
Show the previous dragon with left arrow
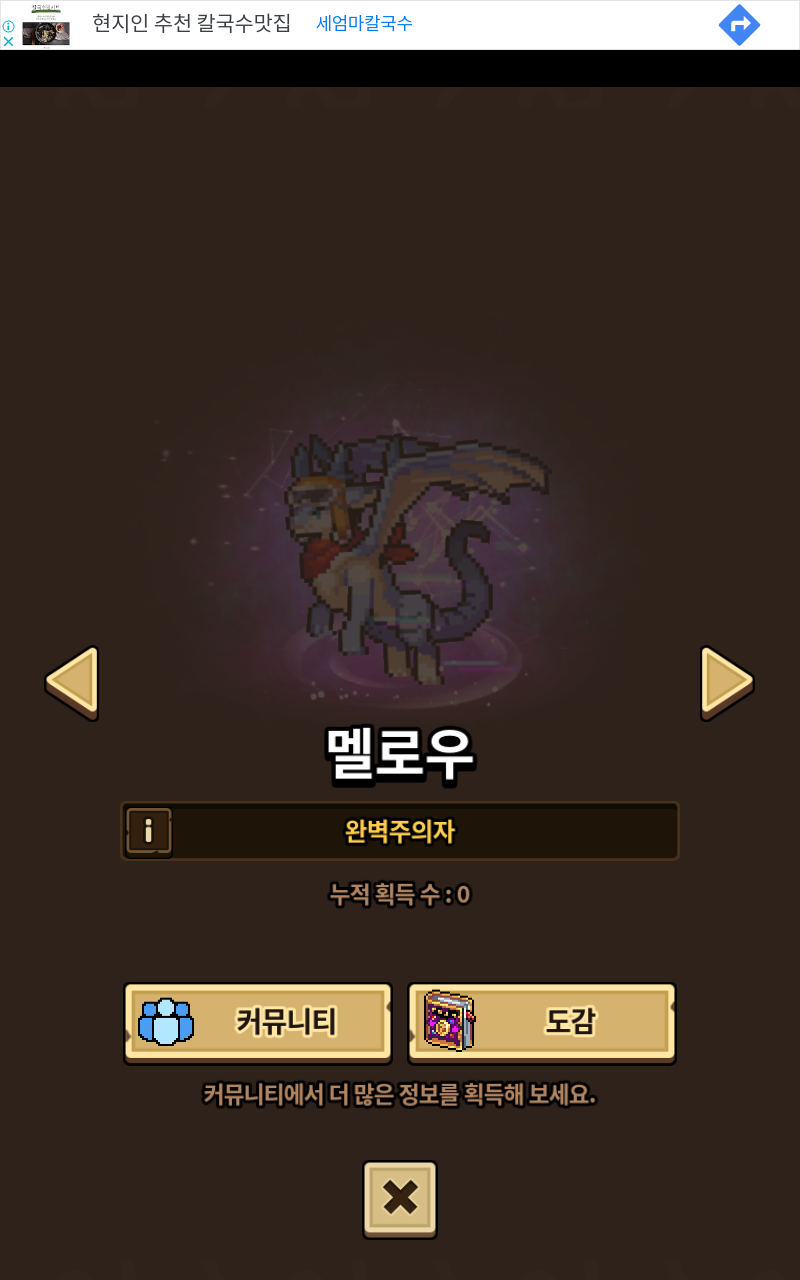tap(72, 682)
